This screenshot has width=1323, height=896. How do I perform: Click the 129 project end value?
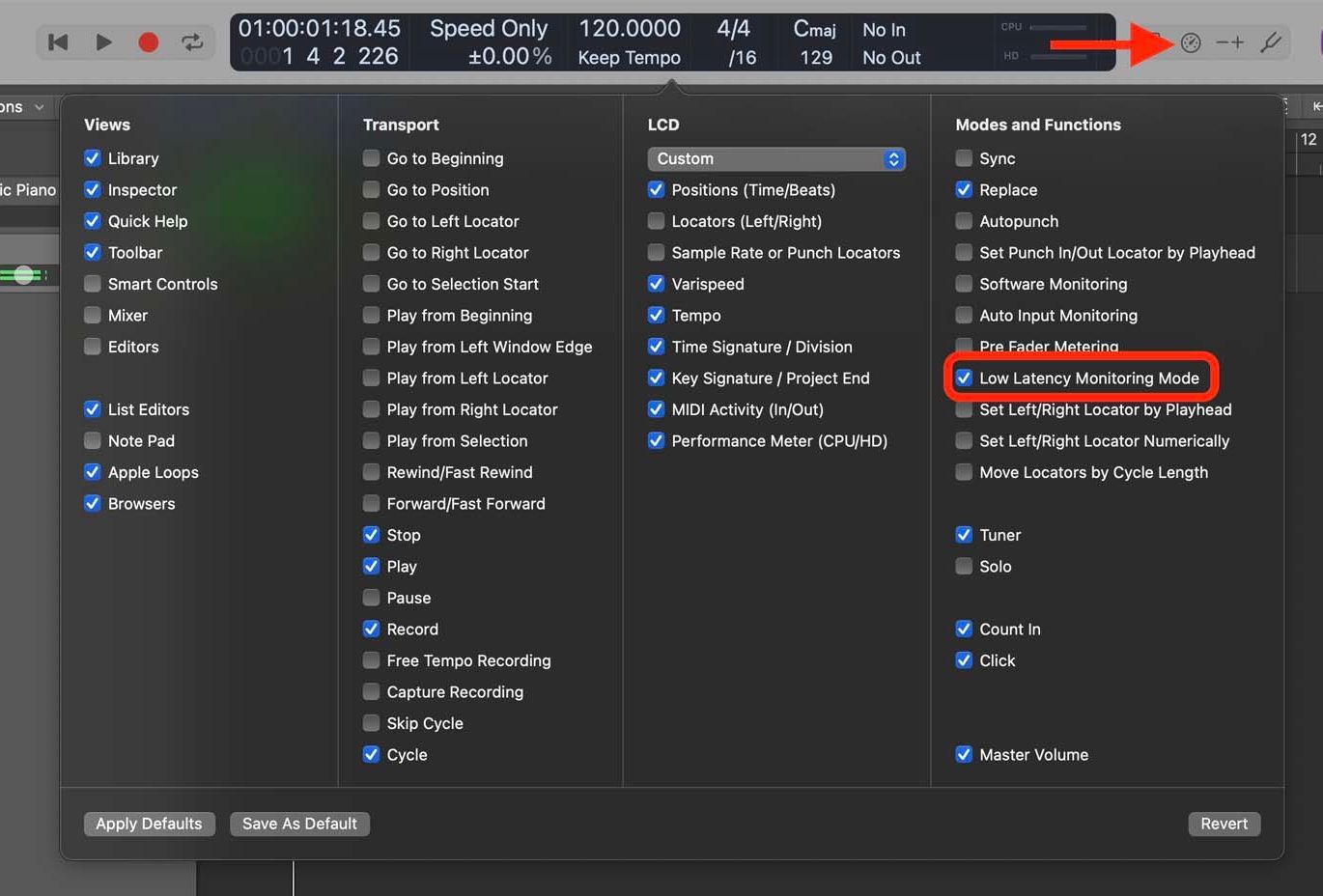tap(816, 58)
